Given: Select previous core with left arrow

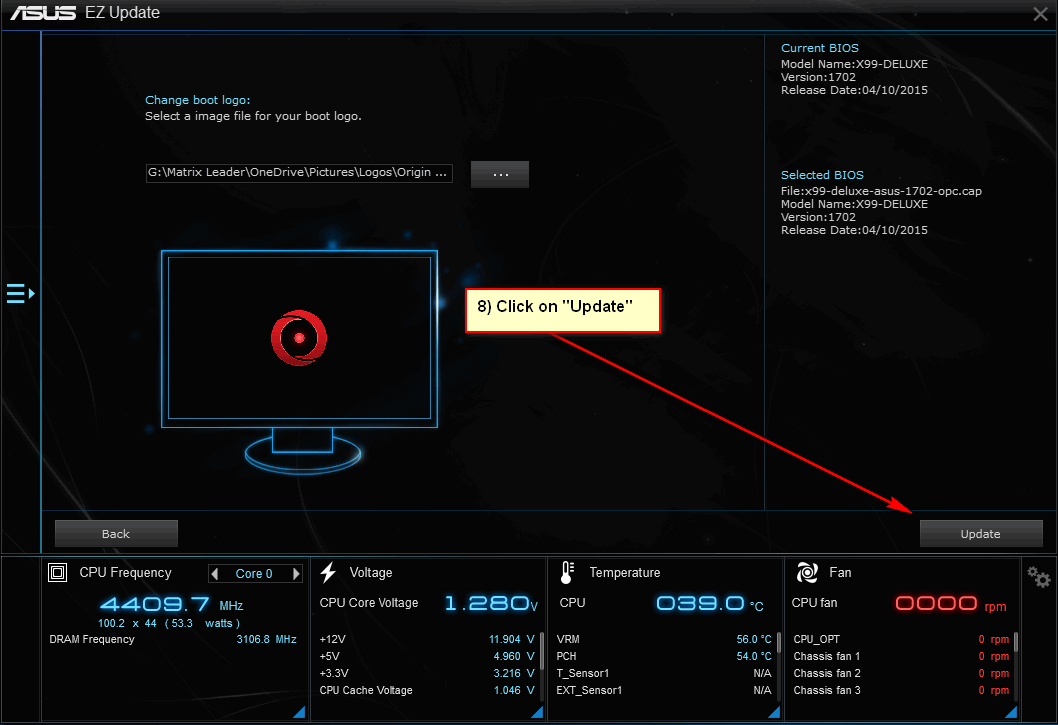Looking at the screenshot, I should (215, 574).
